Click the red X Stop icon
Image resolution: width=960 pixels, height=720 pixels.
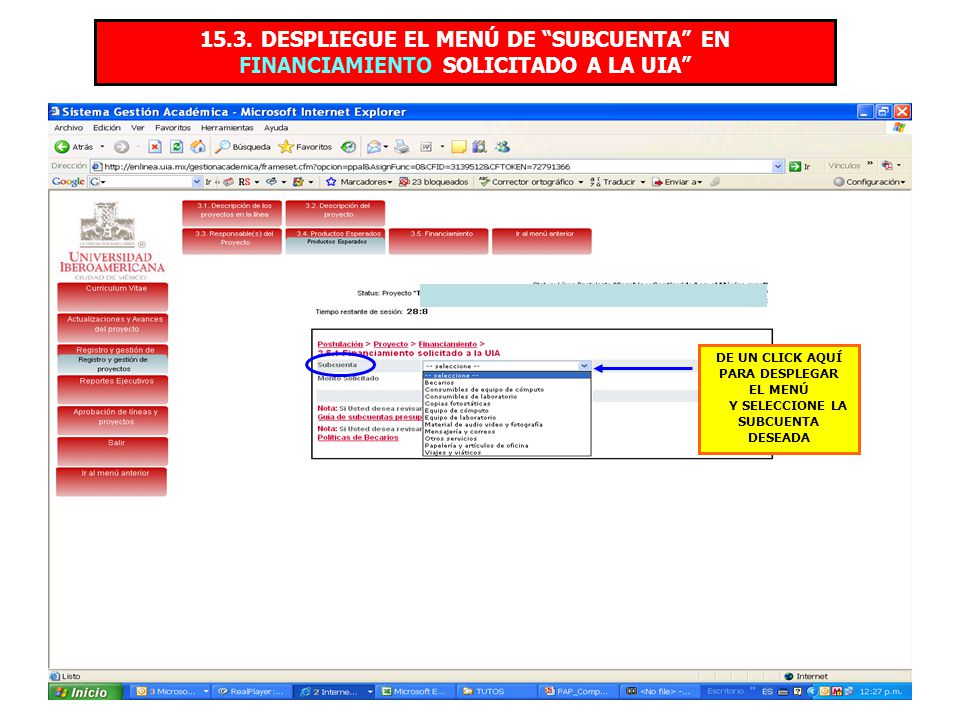[x=155, y=147]
